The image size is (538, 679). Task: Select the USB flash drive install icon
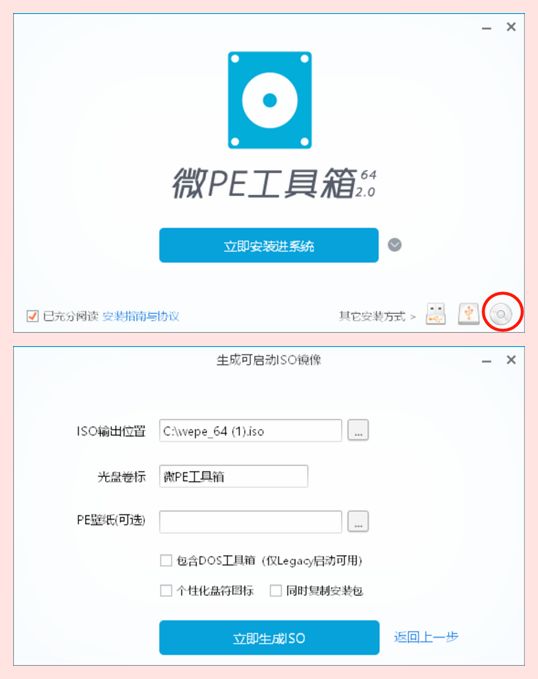(x=436, y=314)
